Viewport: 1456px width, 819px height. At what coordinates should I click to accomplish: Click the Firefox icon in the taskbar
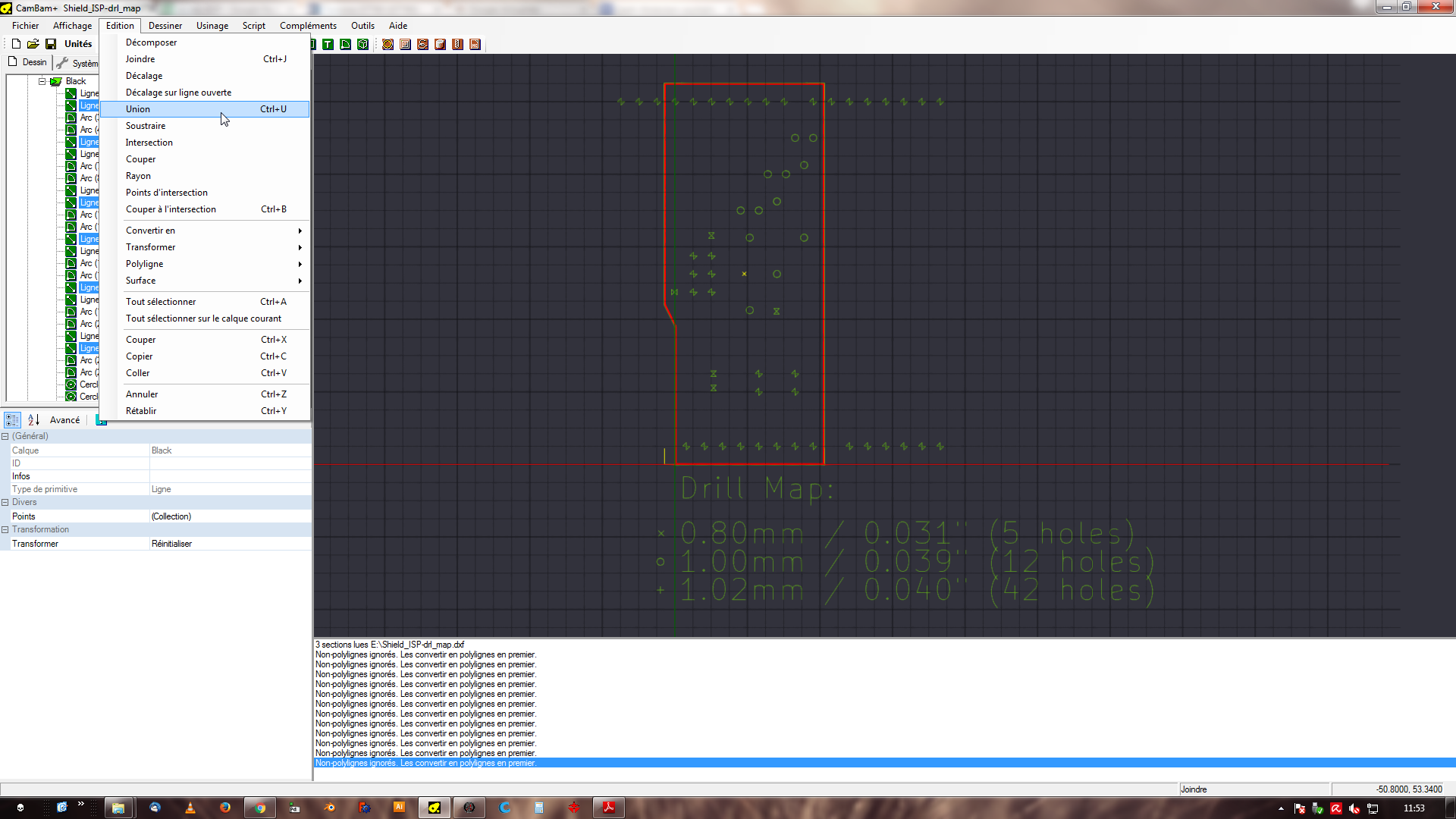225,808
